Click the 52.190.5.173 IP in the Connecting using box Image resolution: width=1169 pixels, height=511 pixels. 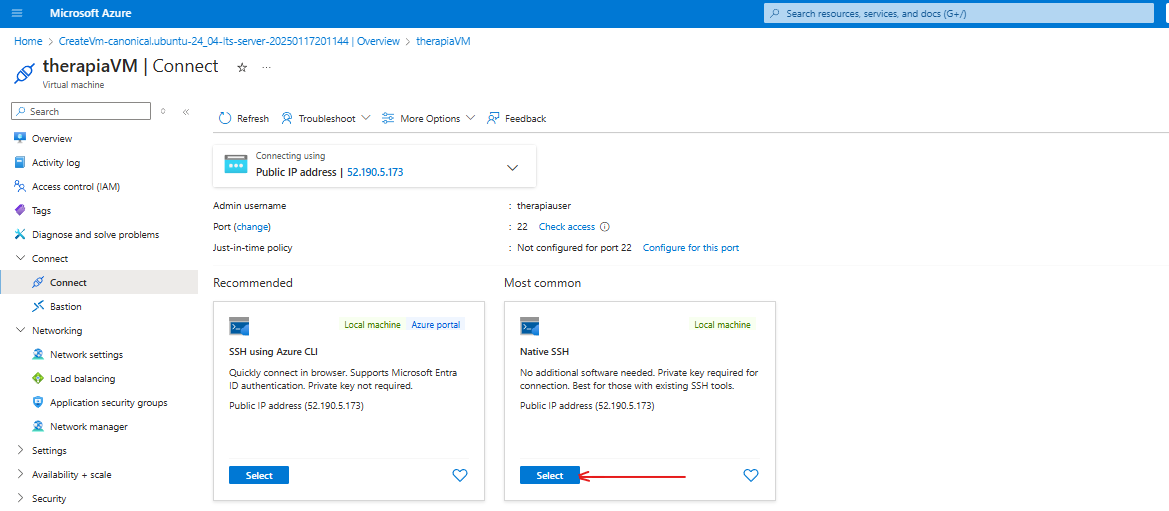click(375, 172)
